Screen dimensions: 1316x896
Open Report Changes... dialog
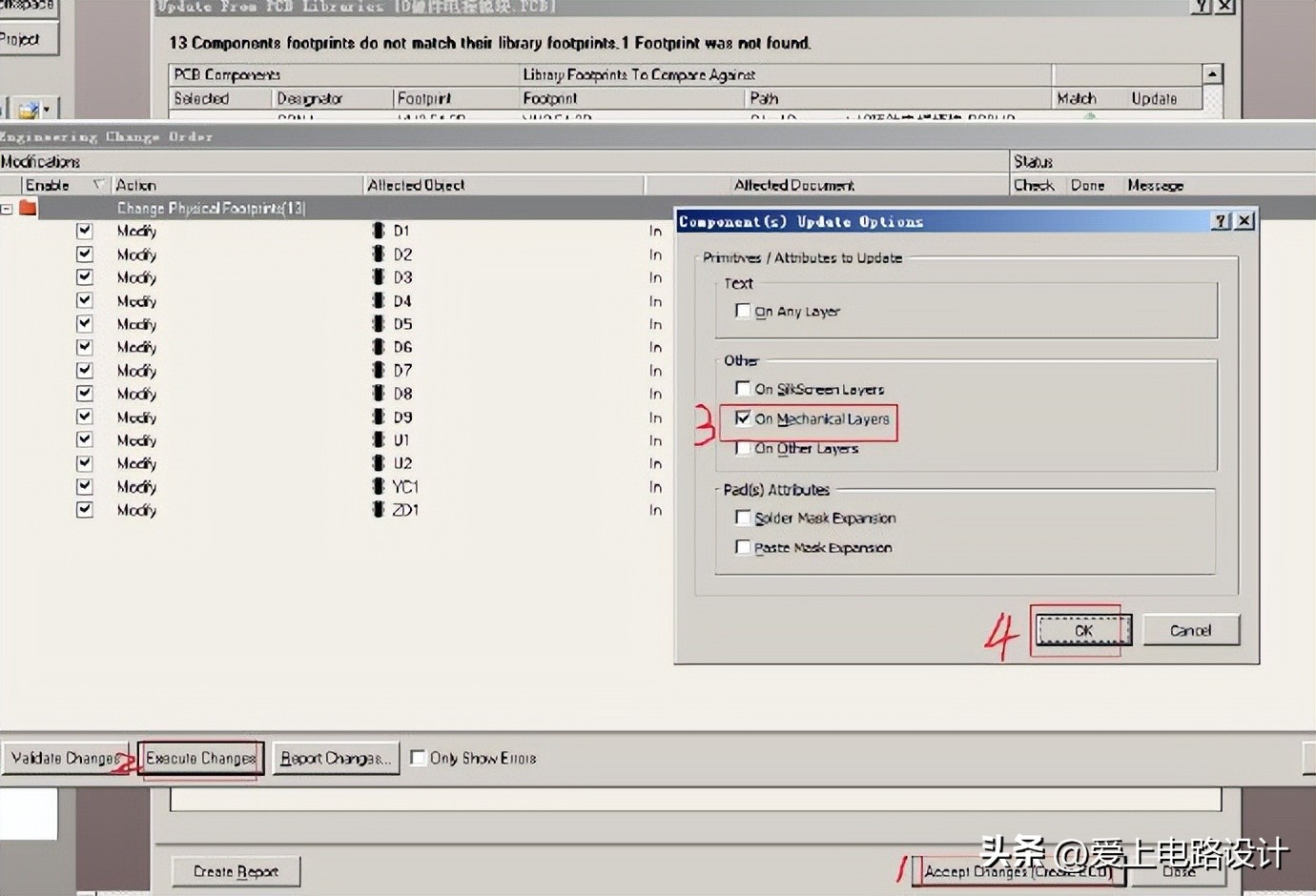click(336, 759)
